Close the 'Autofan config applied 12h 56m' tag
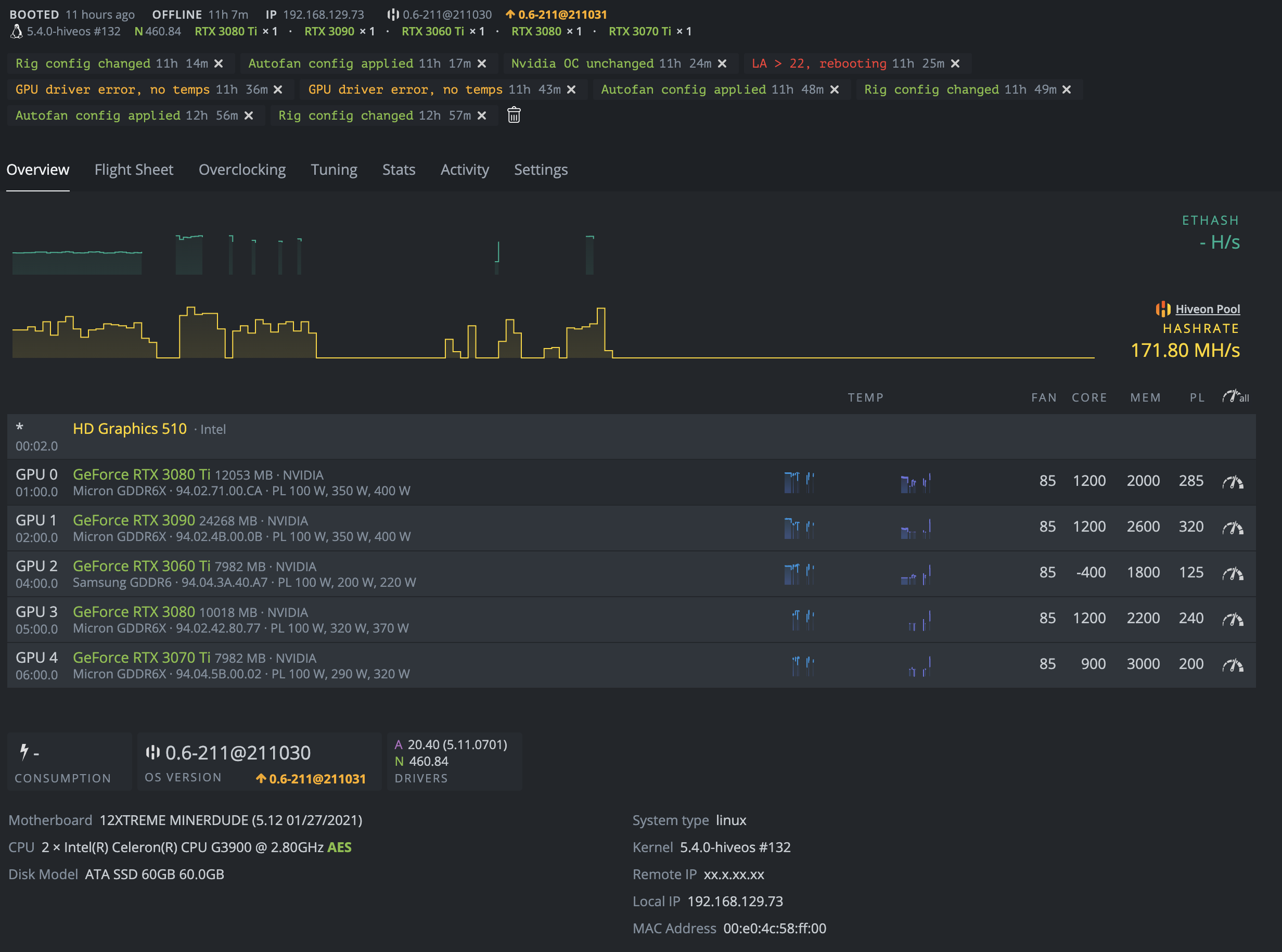 click(249, 115)
